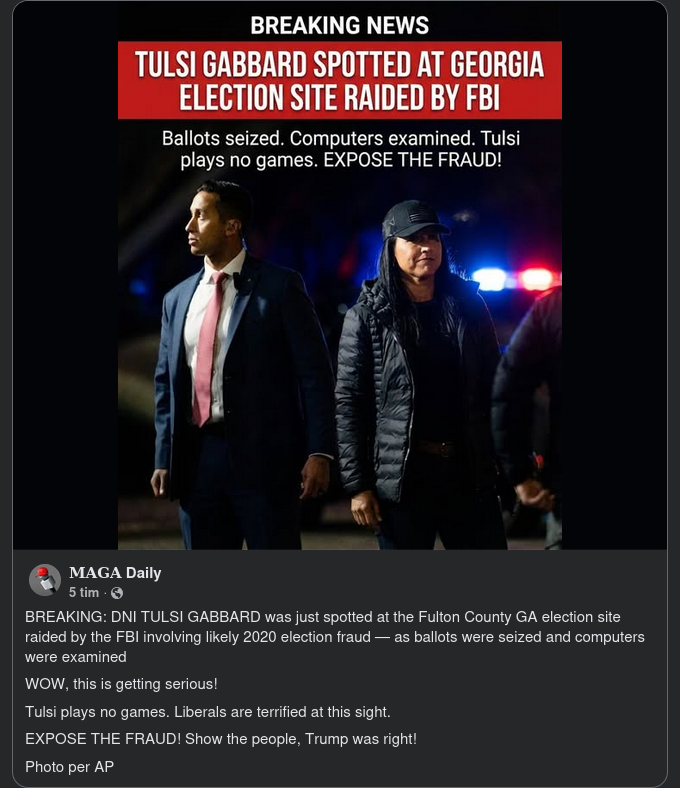Open the '5 tim' post timestamp

(x=84, y=593)
